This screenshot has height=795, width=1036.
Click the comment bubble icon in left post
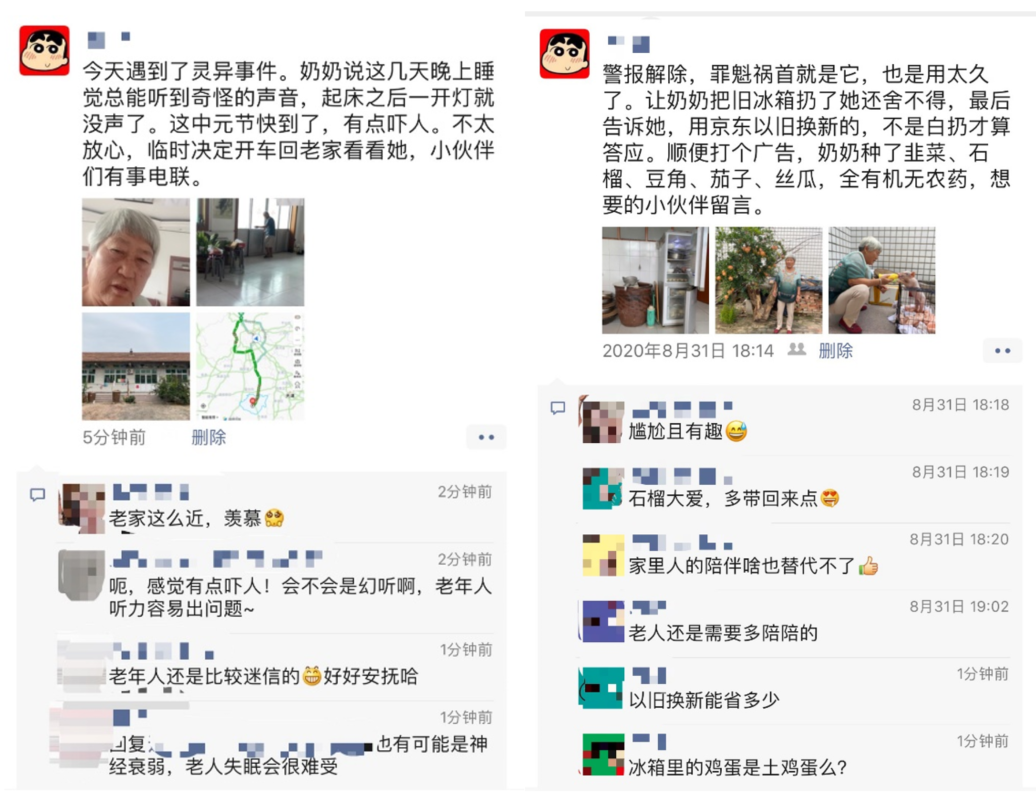(x=38, y=494)
